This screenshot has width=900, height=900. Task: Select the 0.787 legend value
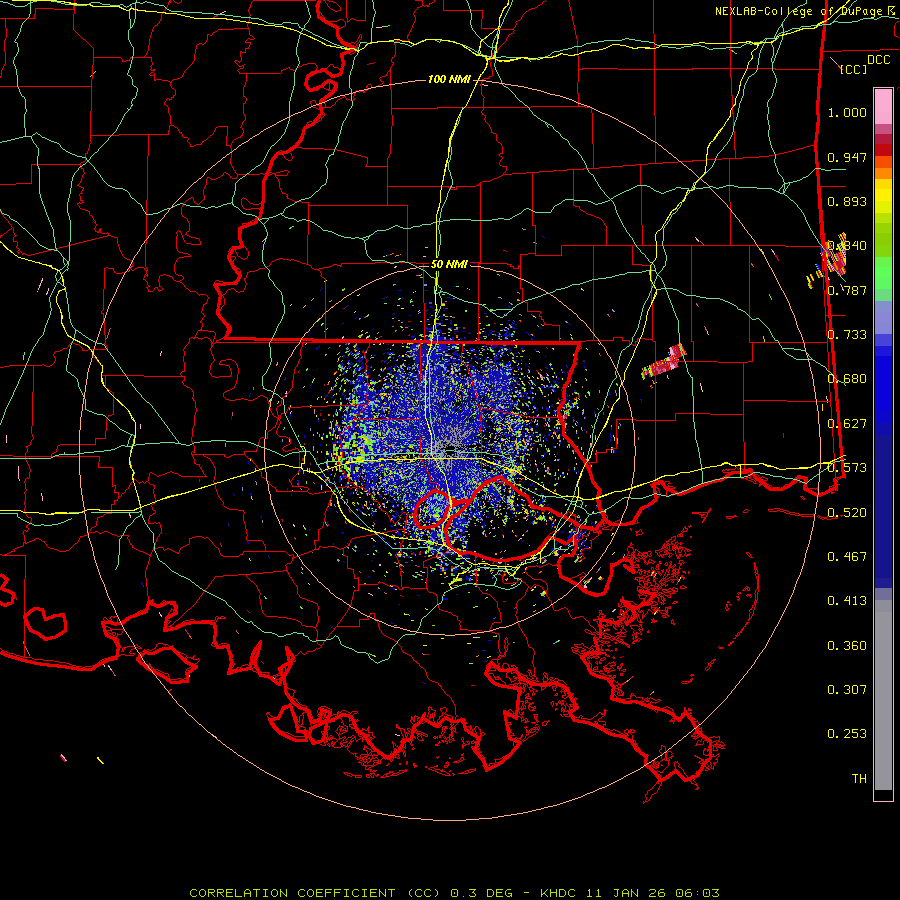847,290
